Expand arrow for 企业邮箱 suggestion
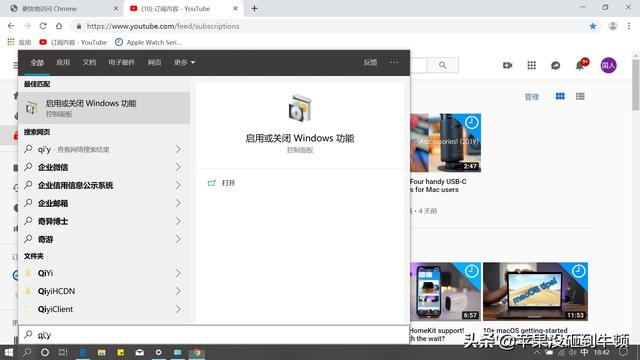This screenshot has height=360, width=640. [178, 203]
